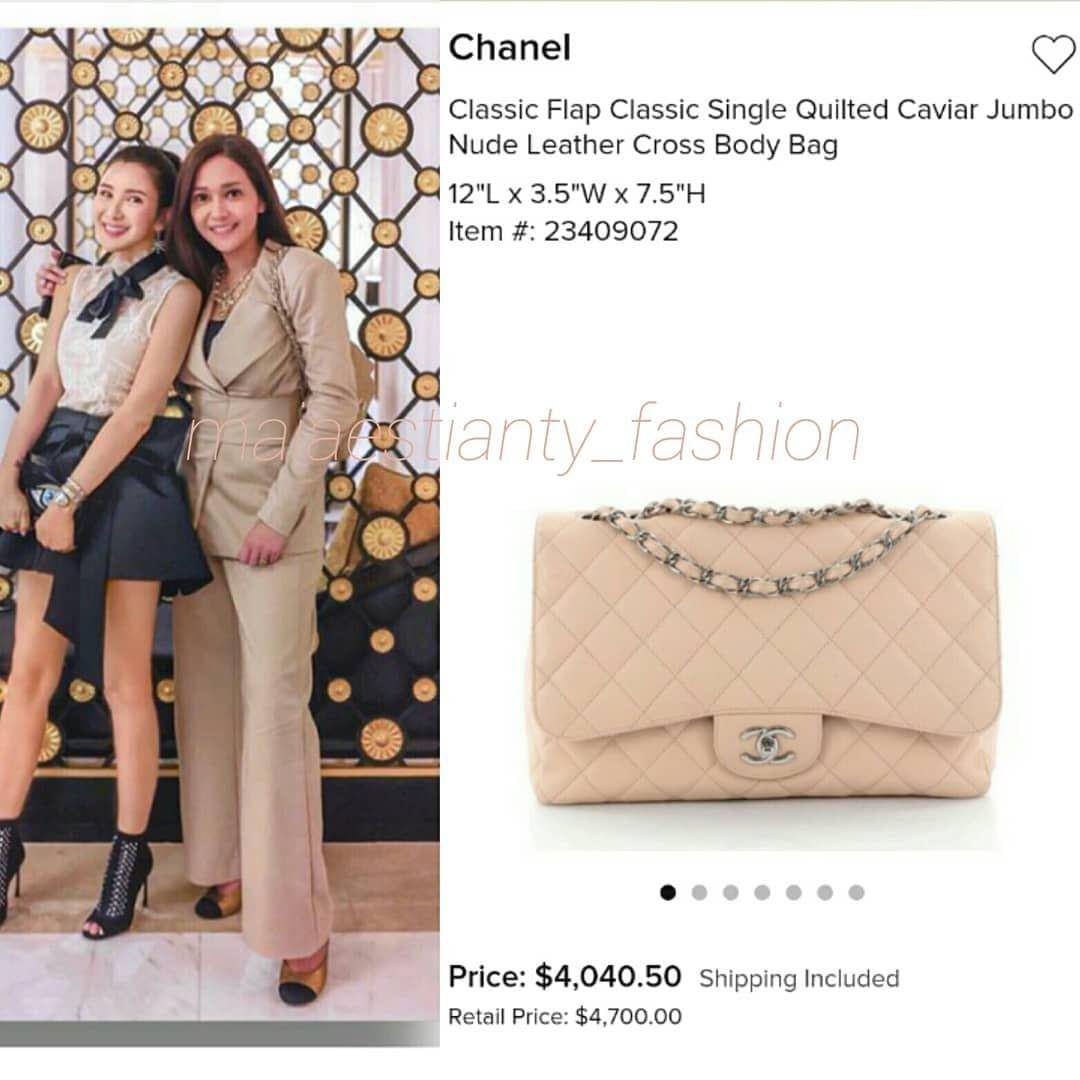Click the Shipping Included label
1080x1080 pixels.
[799, 979]
